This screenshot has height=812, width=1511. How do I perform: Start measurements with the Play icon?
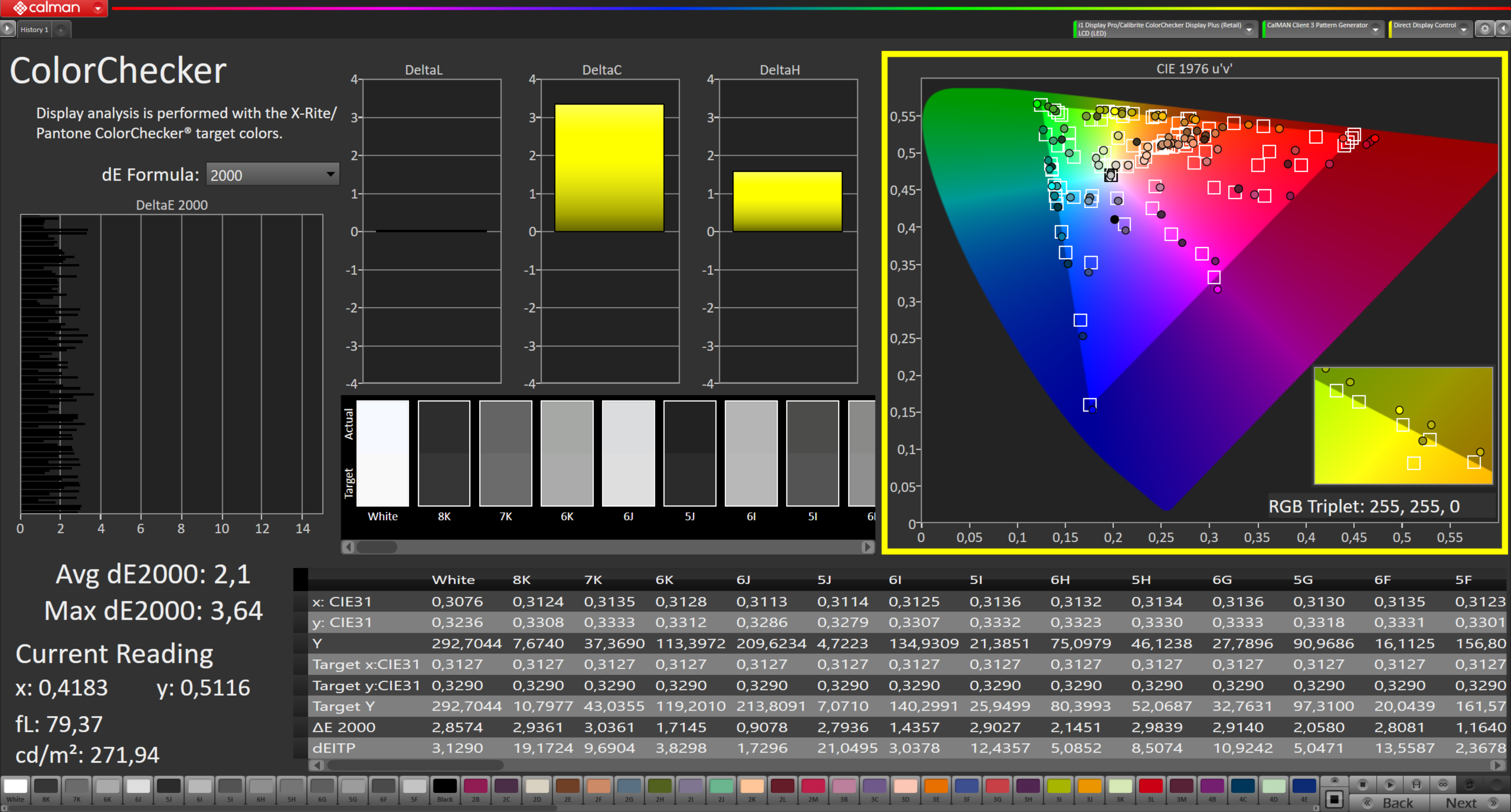(x=1391, y=784)
